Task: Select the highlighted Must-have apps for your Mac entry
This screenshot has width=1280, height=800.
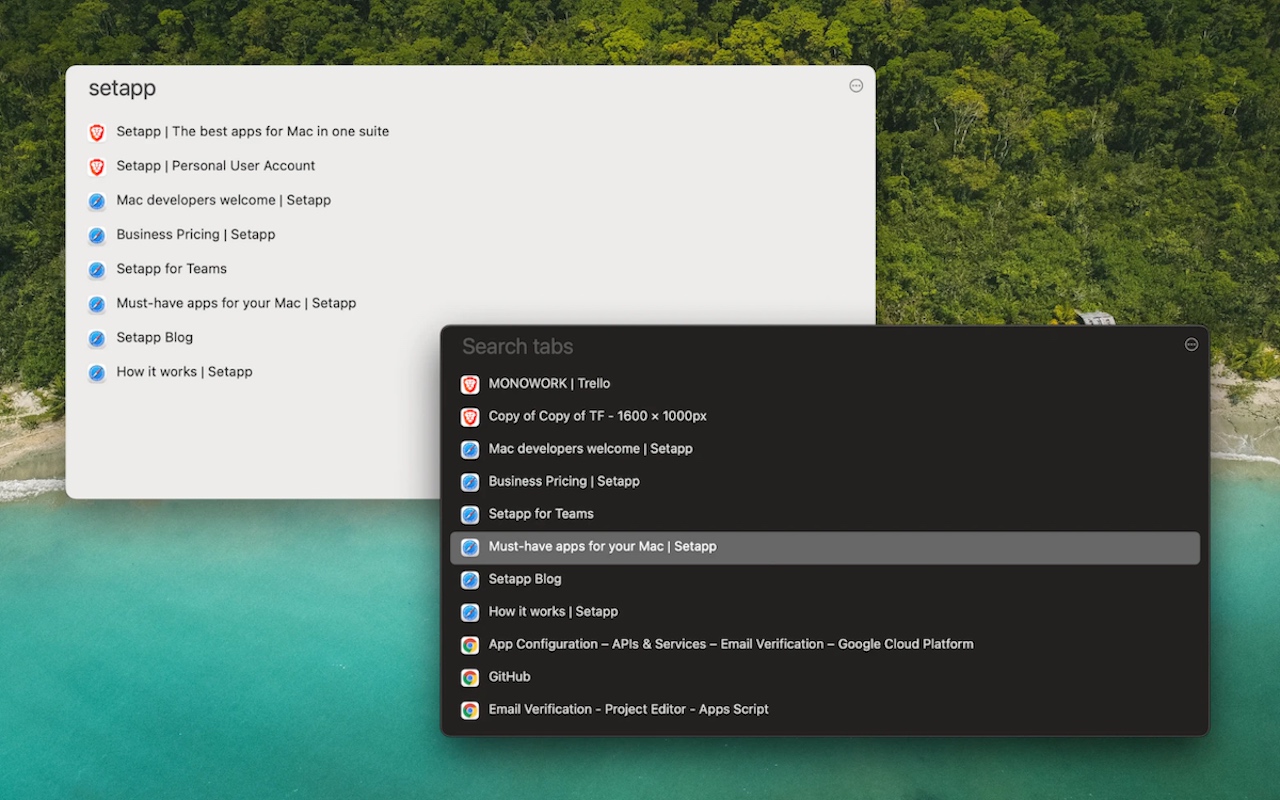Action: [x=601, y=546]
